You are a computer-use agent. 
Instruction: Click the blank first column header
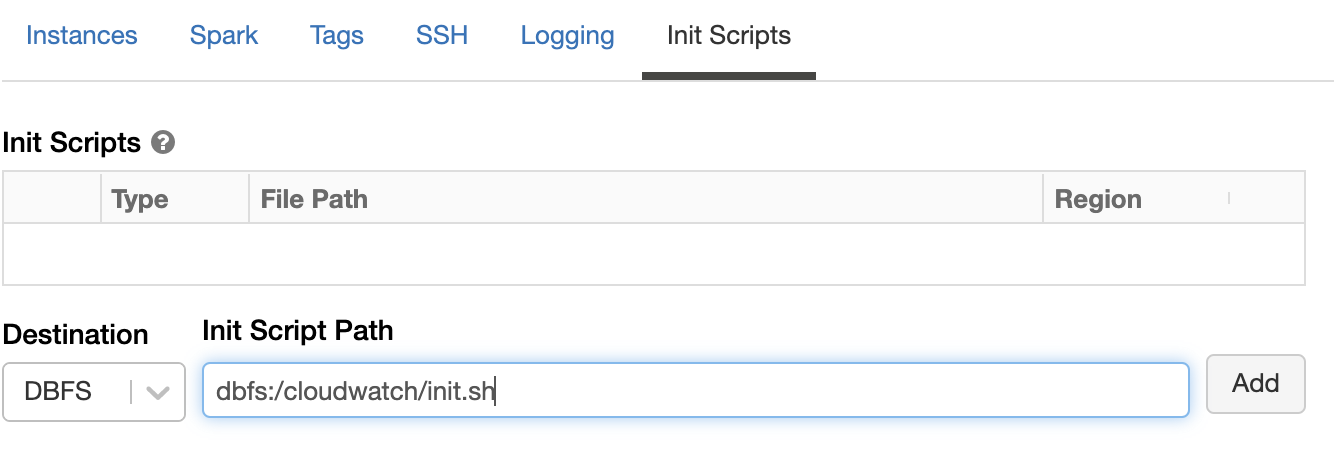click(x=52, y=199)
